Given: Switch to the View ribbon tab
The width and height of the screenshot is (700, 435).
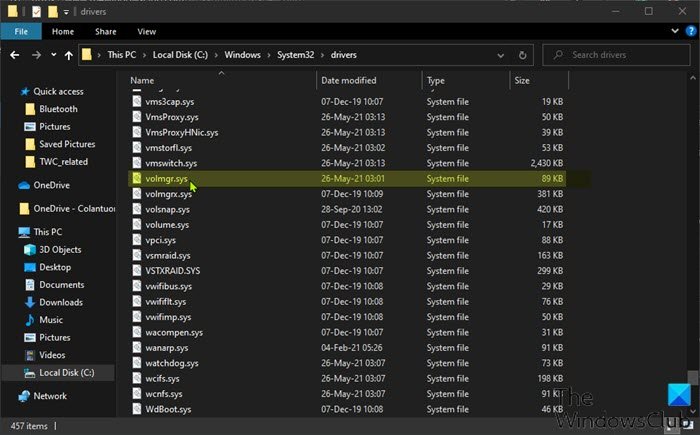Looking at the screenshot, I should [146, 31].
